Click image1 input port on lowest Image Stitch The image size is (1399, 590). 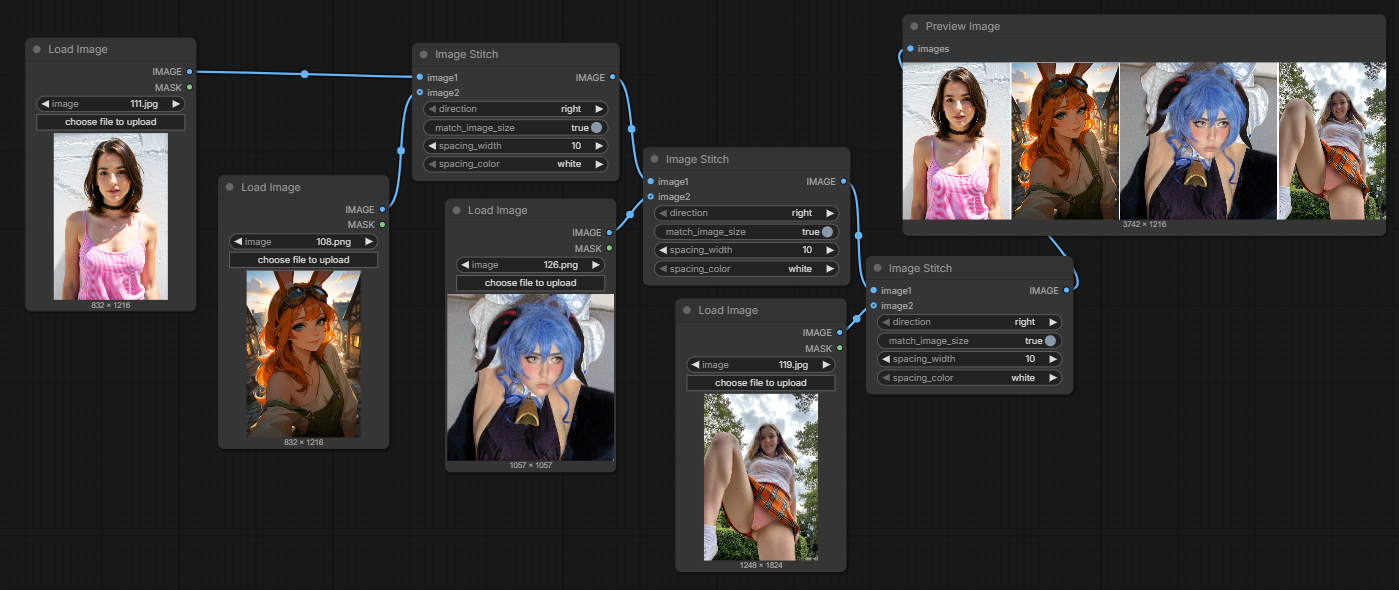click(x=874, y=291)
